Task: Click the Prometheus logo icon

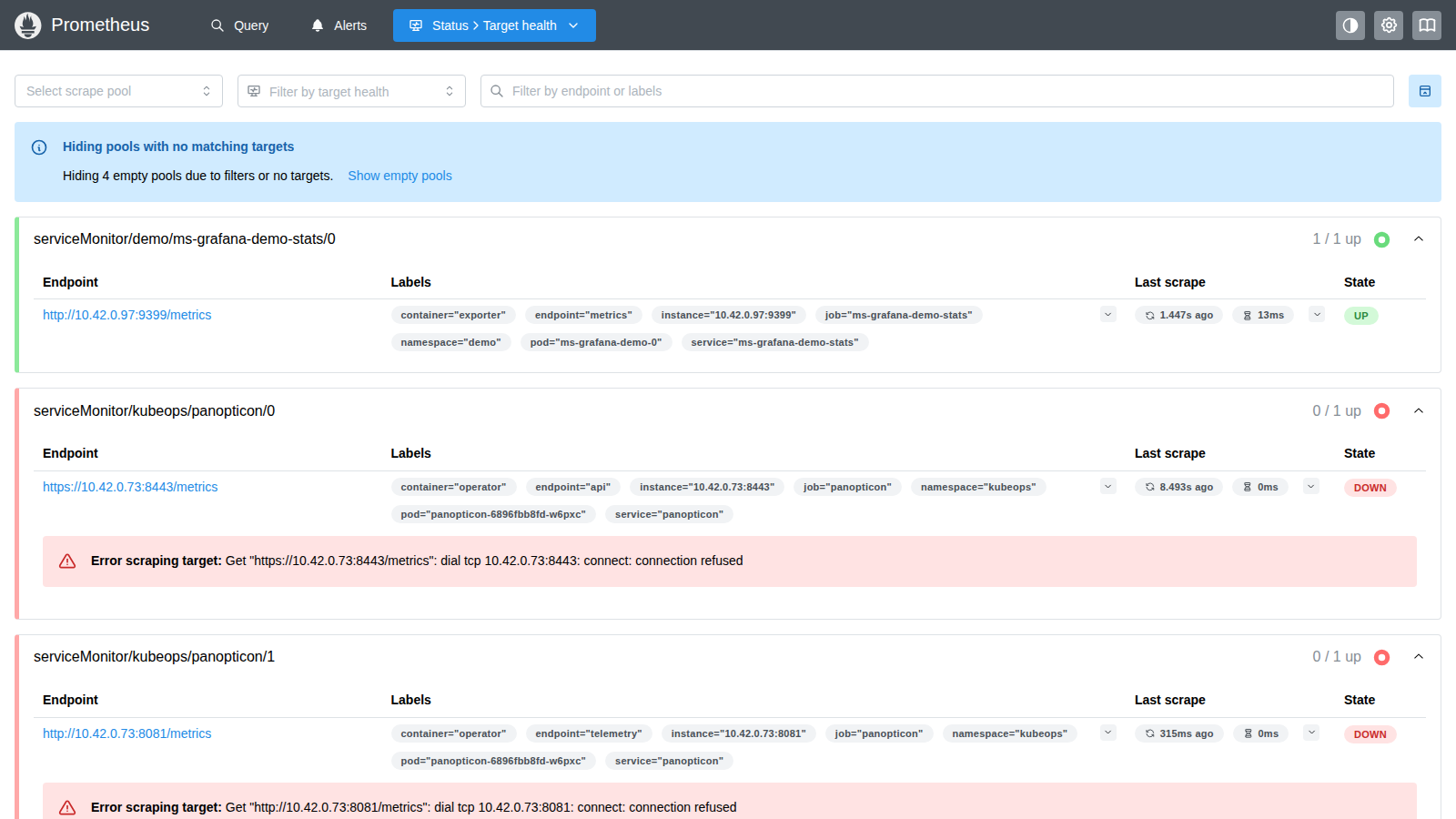Action: click(x=28, y=25)
